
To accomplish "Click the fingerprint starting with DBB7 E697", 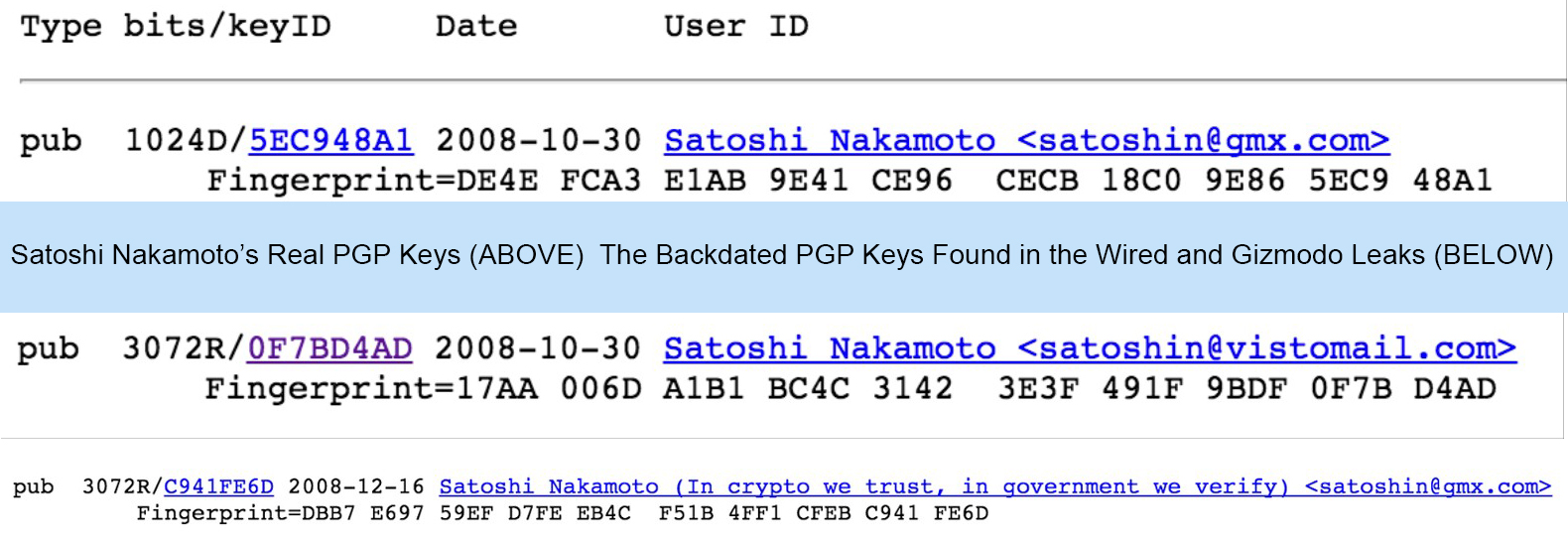I will coord(562,514).
